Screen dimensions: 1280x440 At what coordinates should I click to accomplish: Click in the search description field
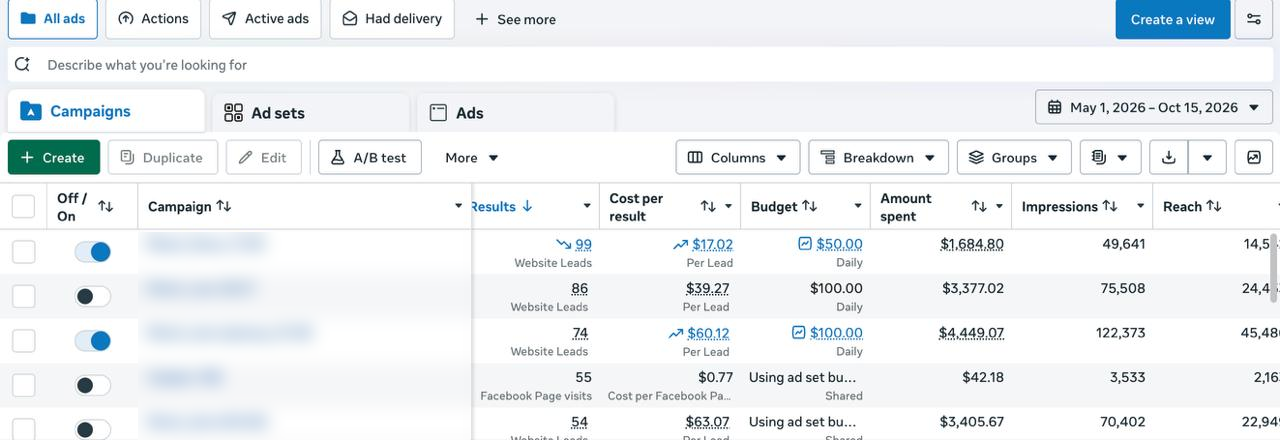pyautogui.click(x=640, y=65)
